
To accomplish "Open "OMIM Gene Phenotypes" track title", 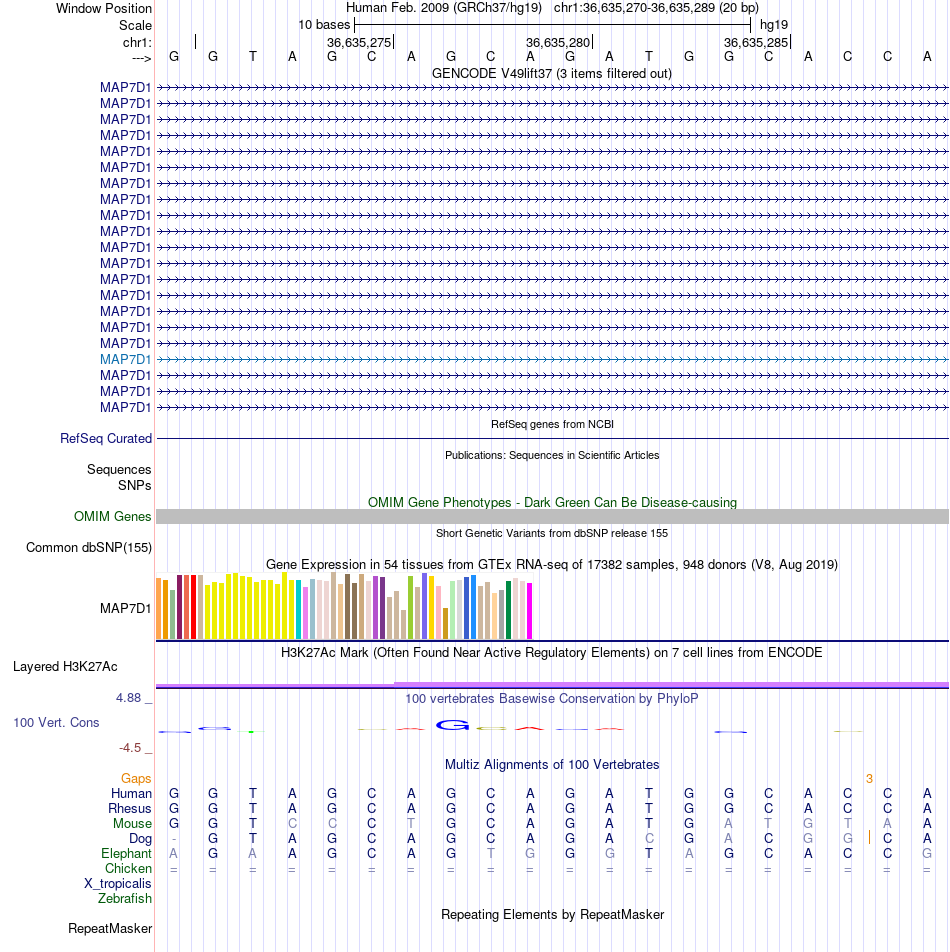I will [552, 503].
